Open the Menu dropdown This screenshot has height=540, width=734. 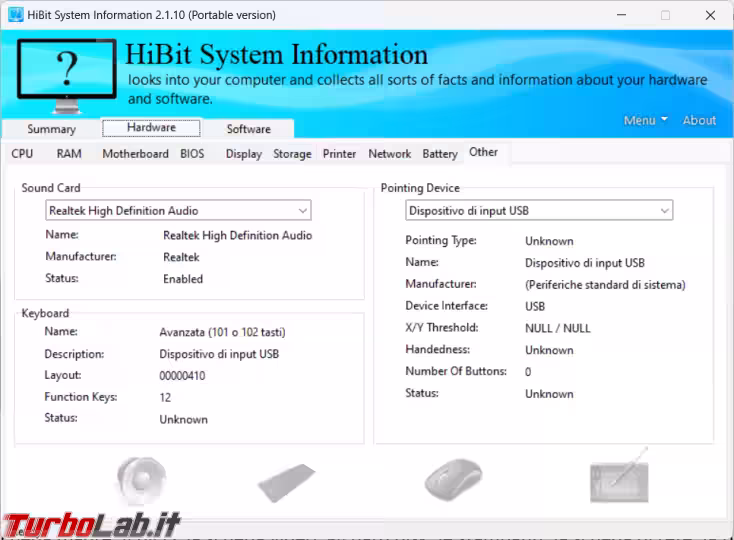click(645, 120)
